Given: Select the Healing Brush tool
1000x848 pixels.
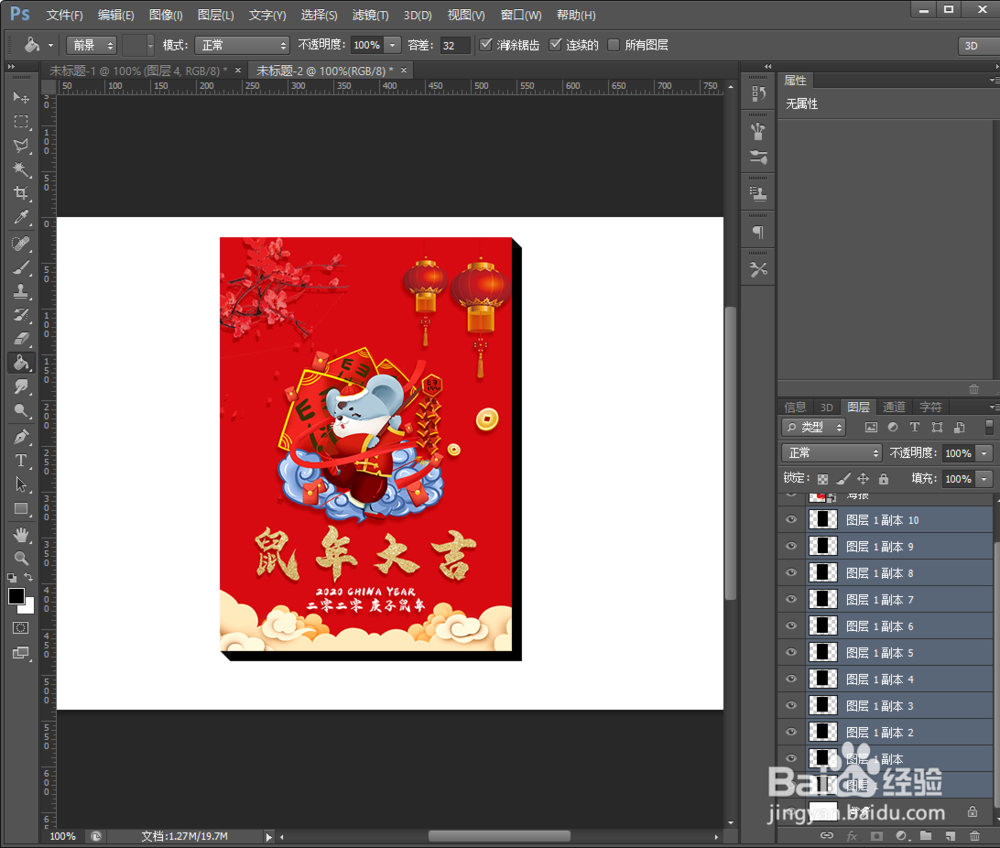Looking at the screenshot, I should point(21,244).
